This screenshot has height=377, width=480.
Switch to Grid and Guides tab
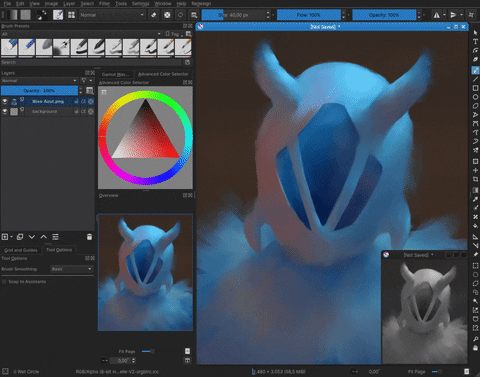(21, 250)
